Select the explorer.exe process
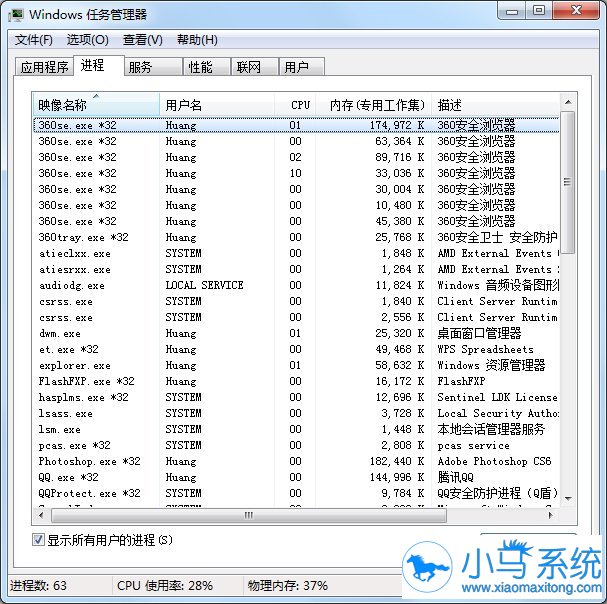Viewport: 607px width, 604px height. coord(296,365)
